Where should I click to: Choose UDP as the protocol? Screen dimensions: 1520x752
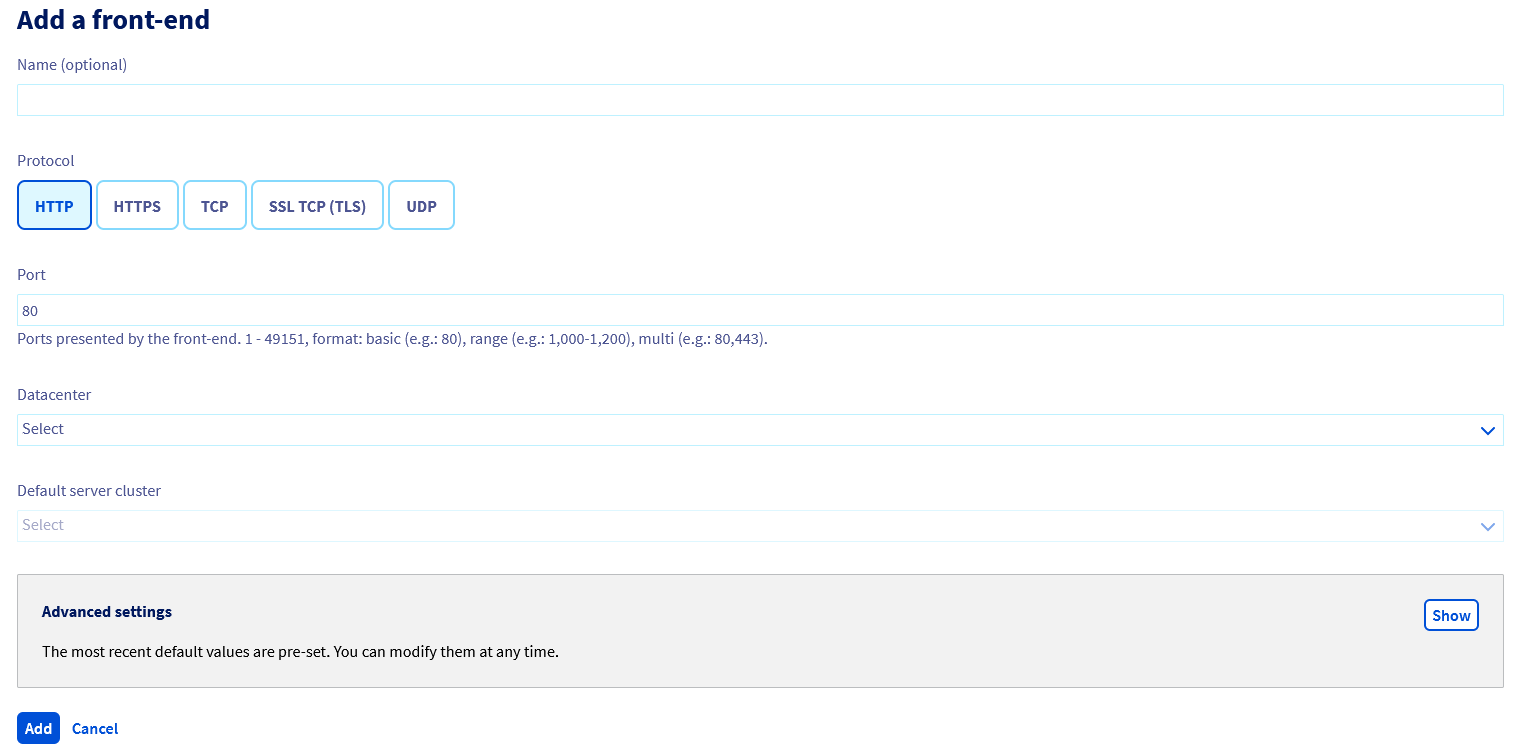click(421, 205)
